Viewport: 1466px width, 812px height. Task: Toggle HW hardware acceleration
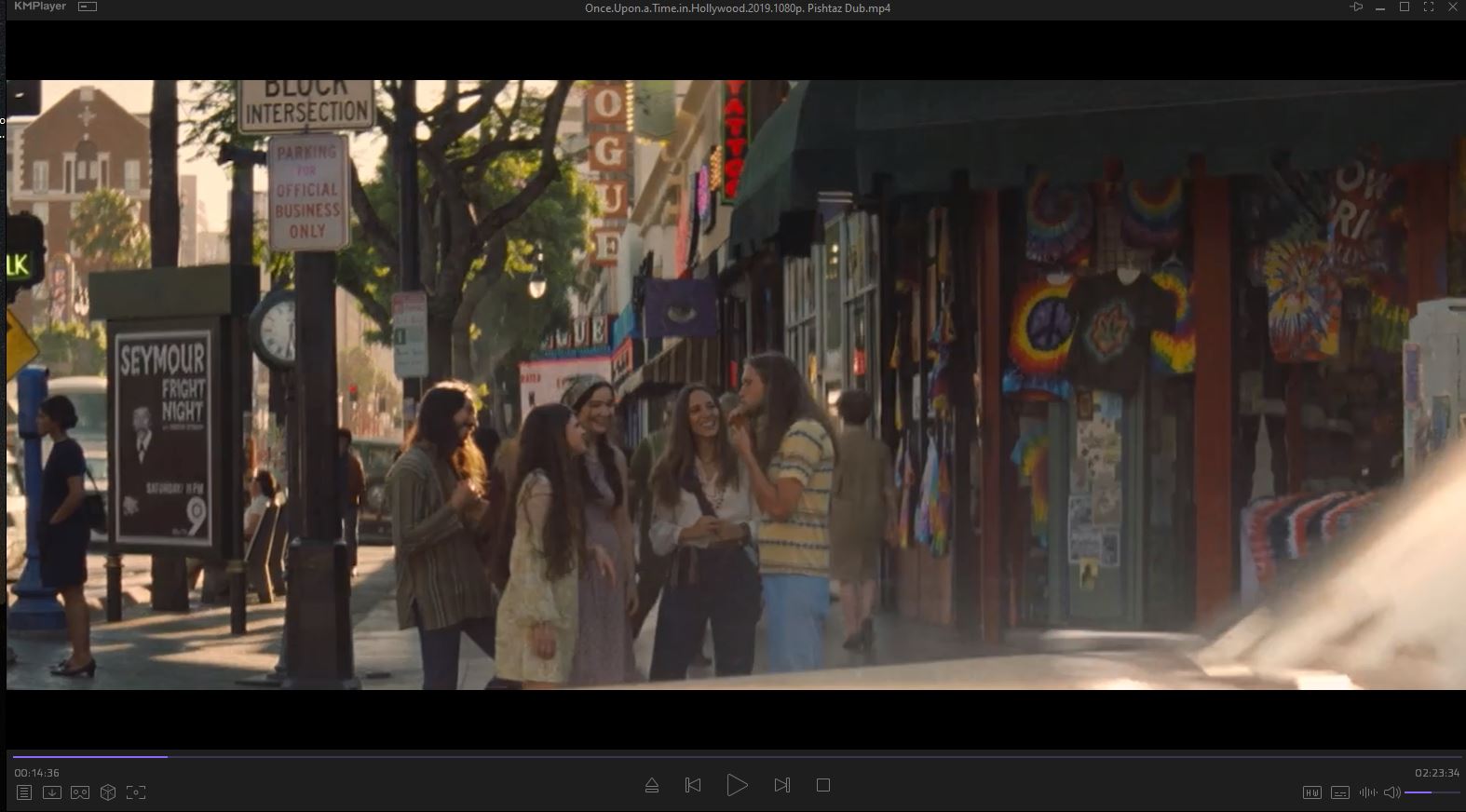[x=1311, y=792]
